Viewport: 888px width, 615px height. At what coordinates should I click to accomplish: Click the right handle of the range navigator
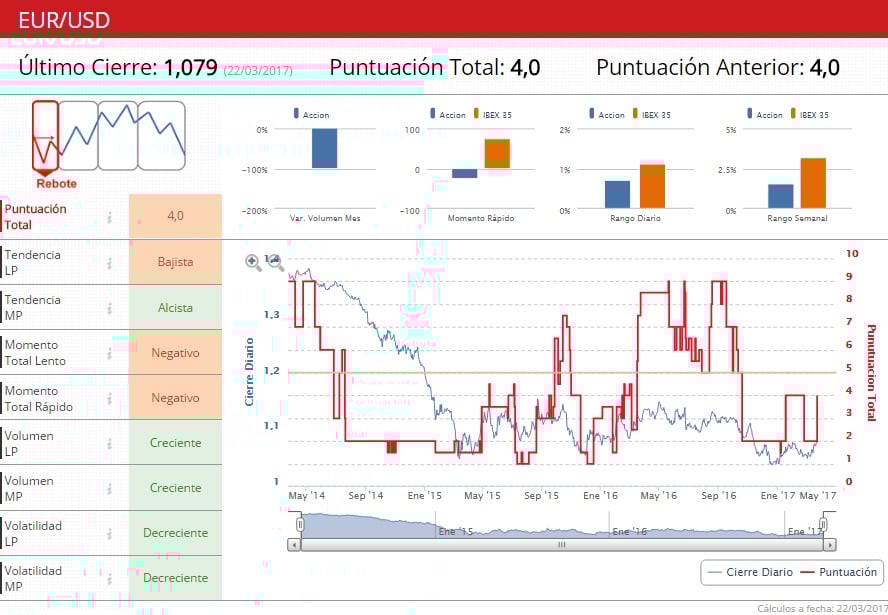pyautogui.click(x=824, y=524)
